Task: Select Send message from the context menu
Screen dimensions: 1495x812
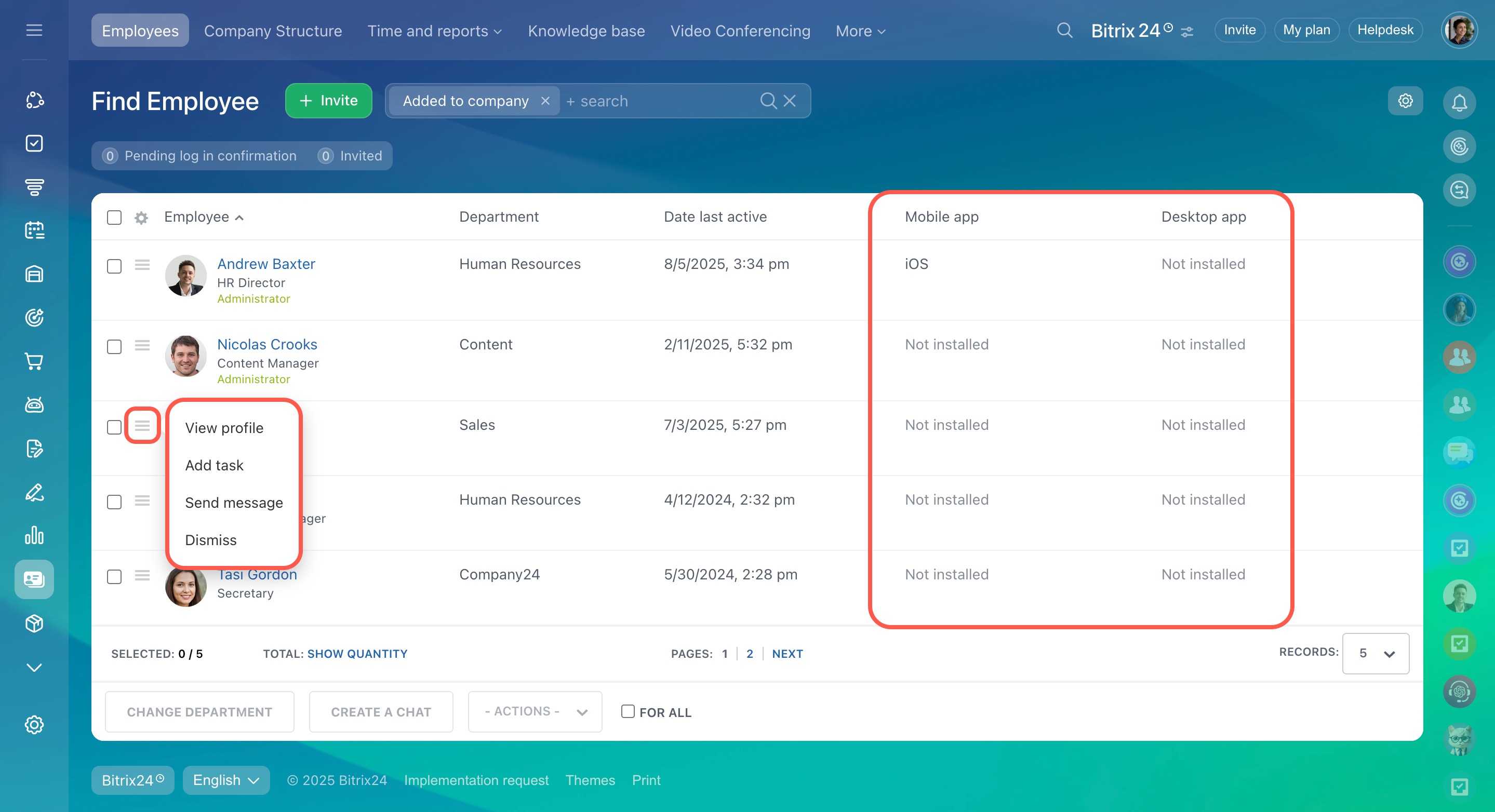Action: (234, 503)
